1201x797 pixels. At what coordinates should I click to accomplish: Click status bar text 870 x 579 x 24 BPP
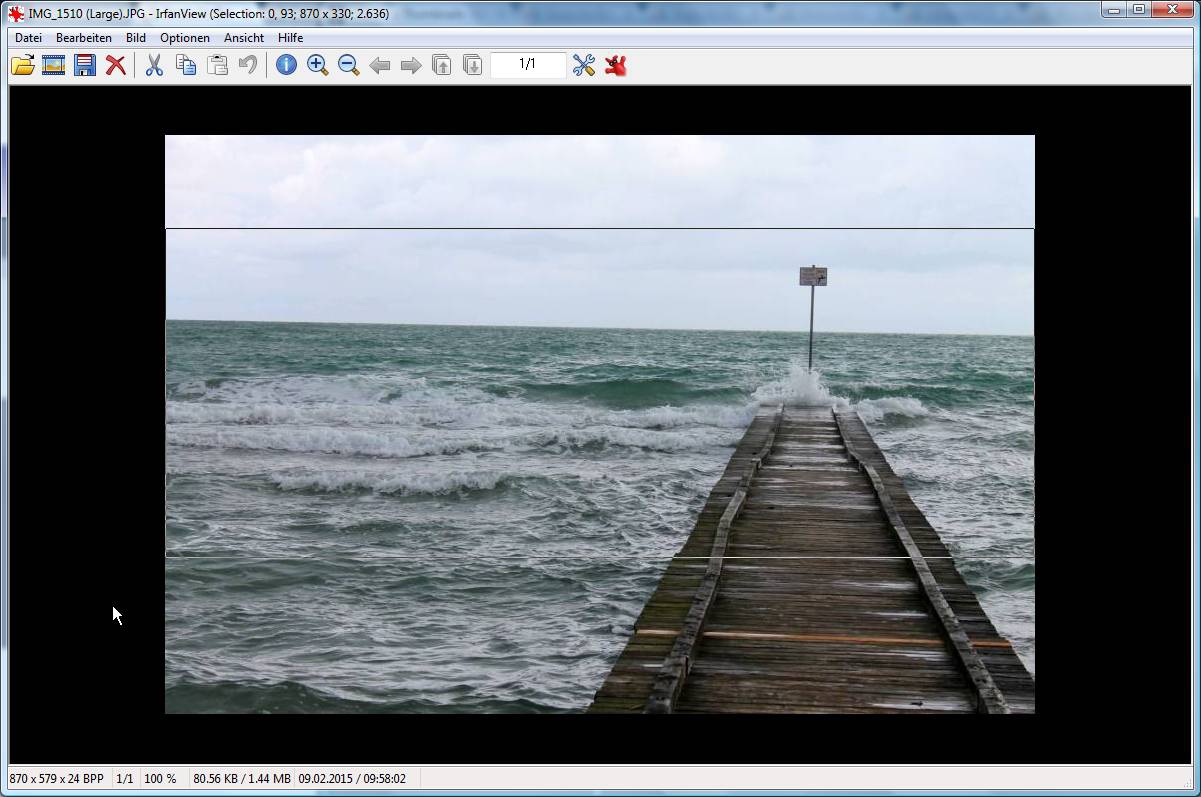[x=57, y=779]
